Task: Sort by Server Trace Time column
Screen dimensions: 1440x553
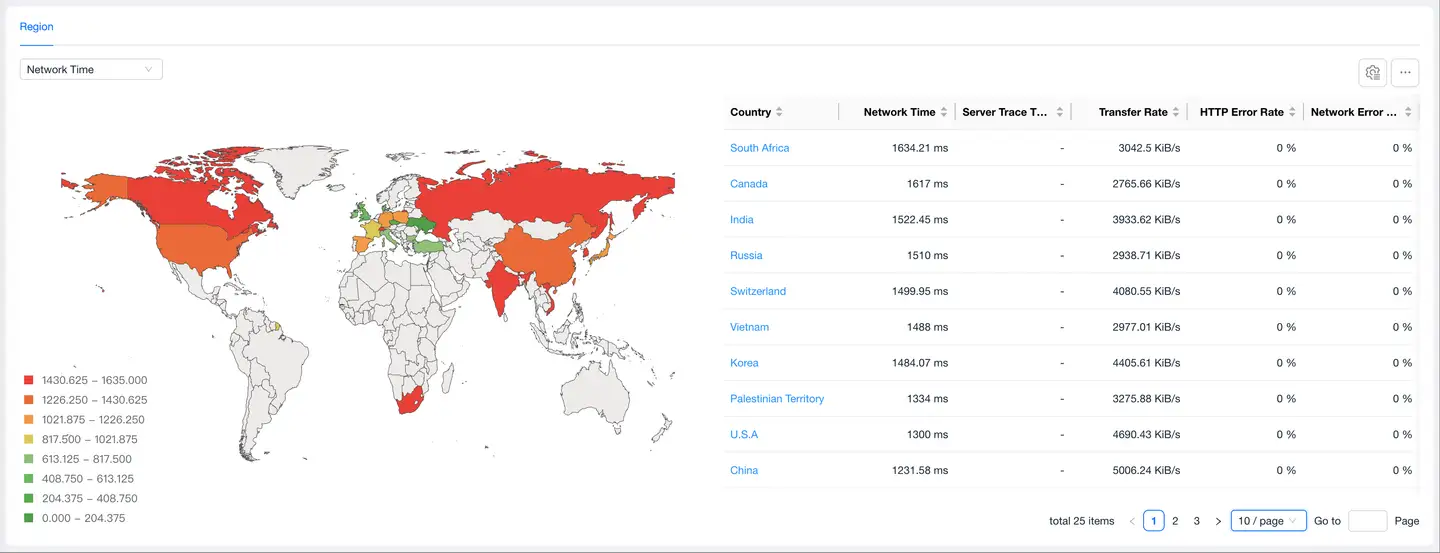Action: tap(1059, 112)
